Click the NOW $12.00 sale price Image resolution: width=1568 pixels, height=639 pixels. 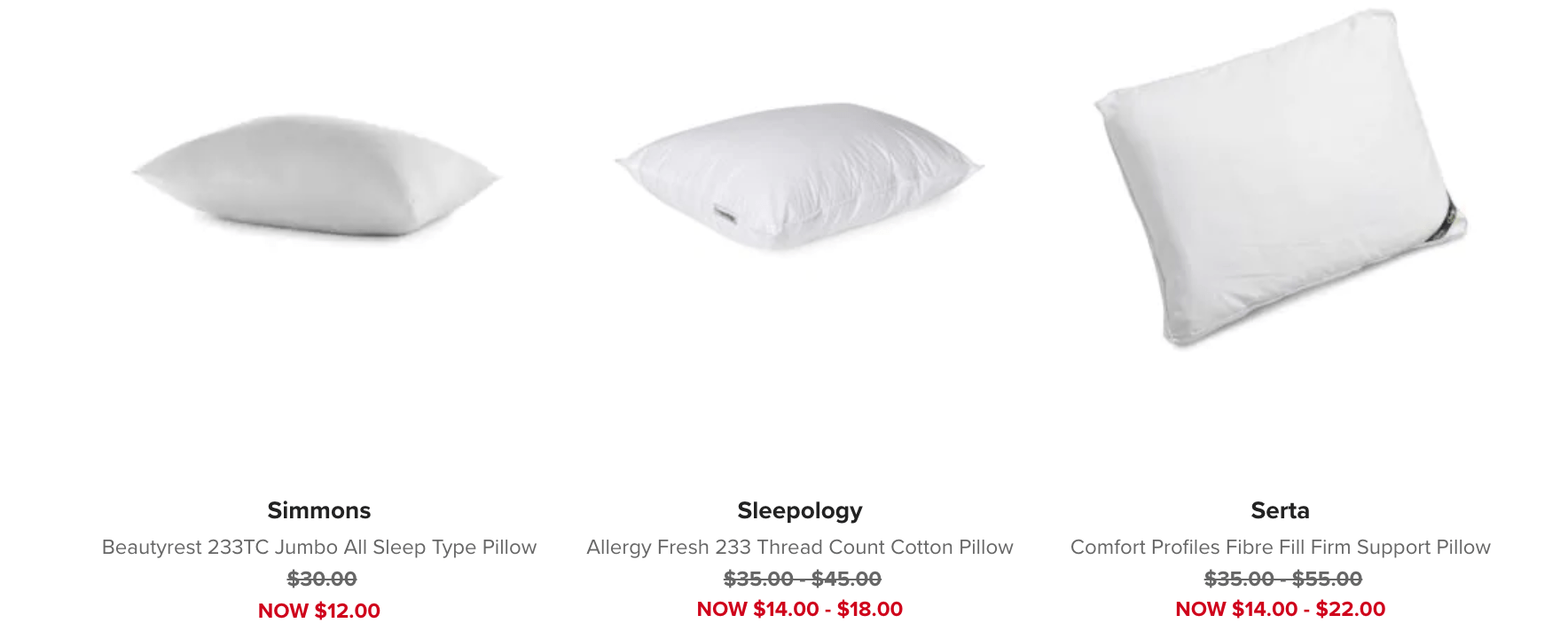coord(319,611)
